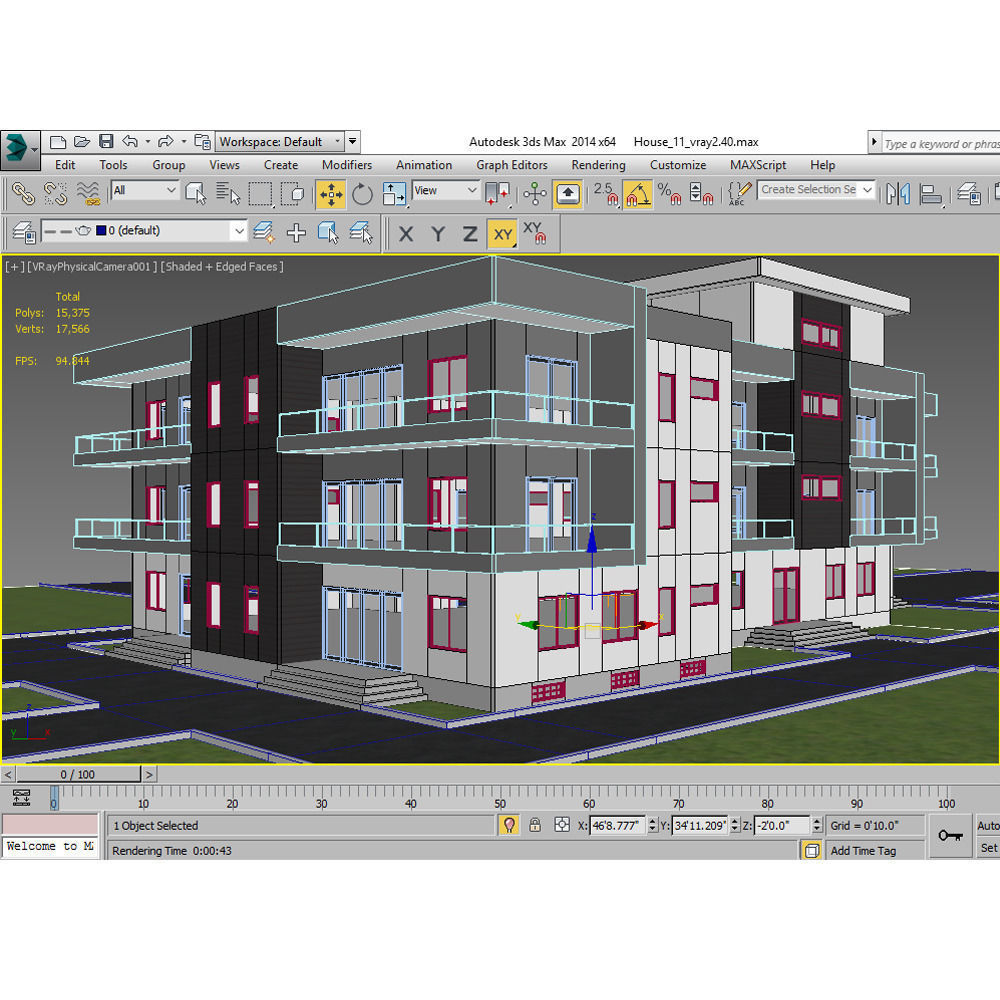Click the Mirror tool icon
The height and width of the screenshot is (1000, 1000).
point(898,193)
